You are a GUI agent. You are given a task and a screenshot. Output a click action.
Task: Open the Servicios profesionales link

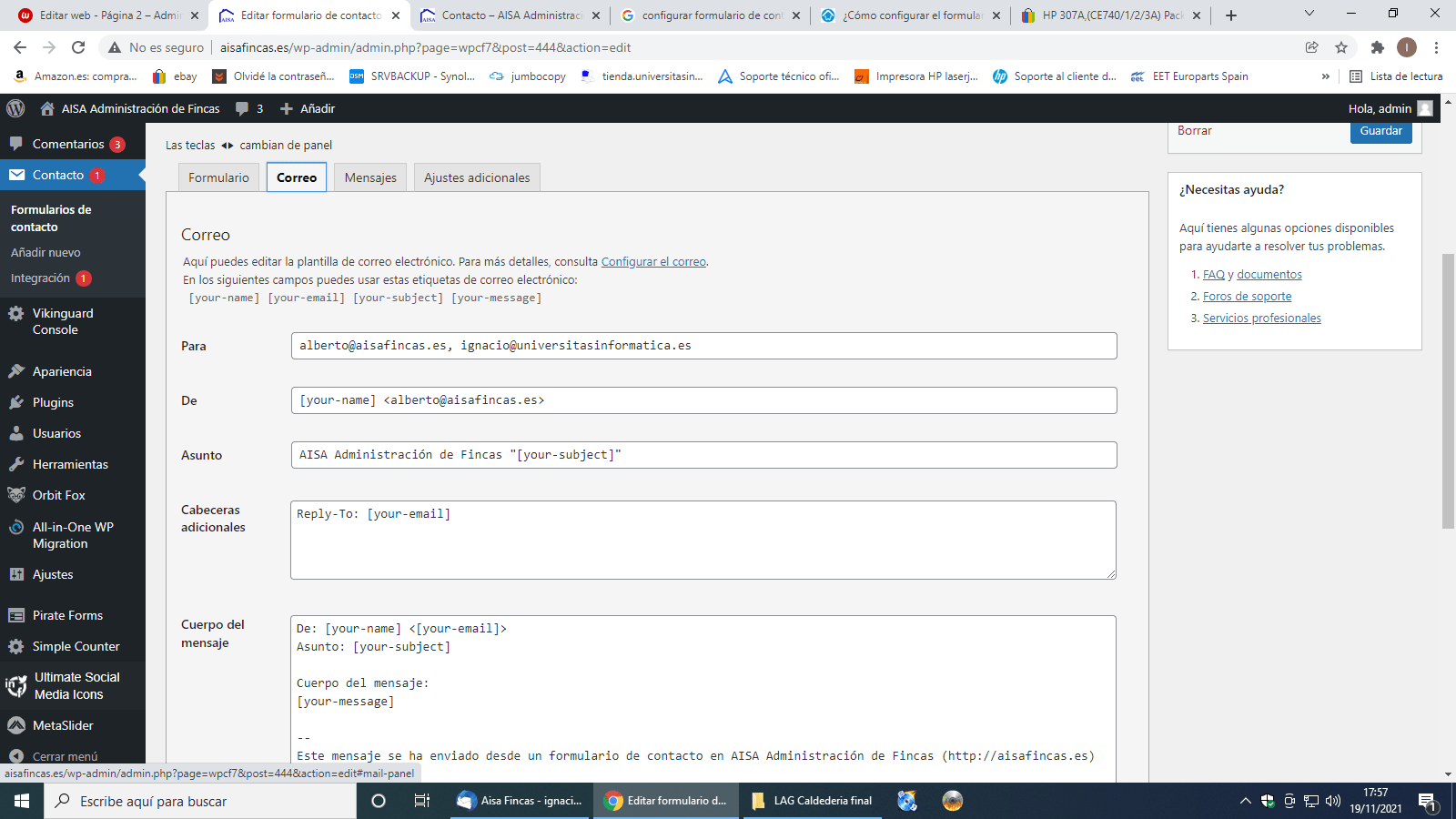[x=1261, y=318]
